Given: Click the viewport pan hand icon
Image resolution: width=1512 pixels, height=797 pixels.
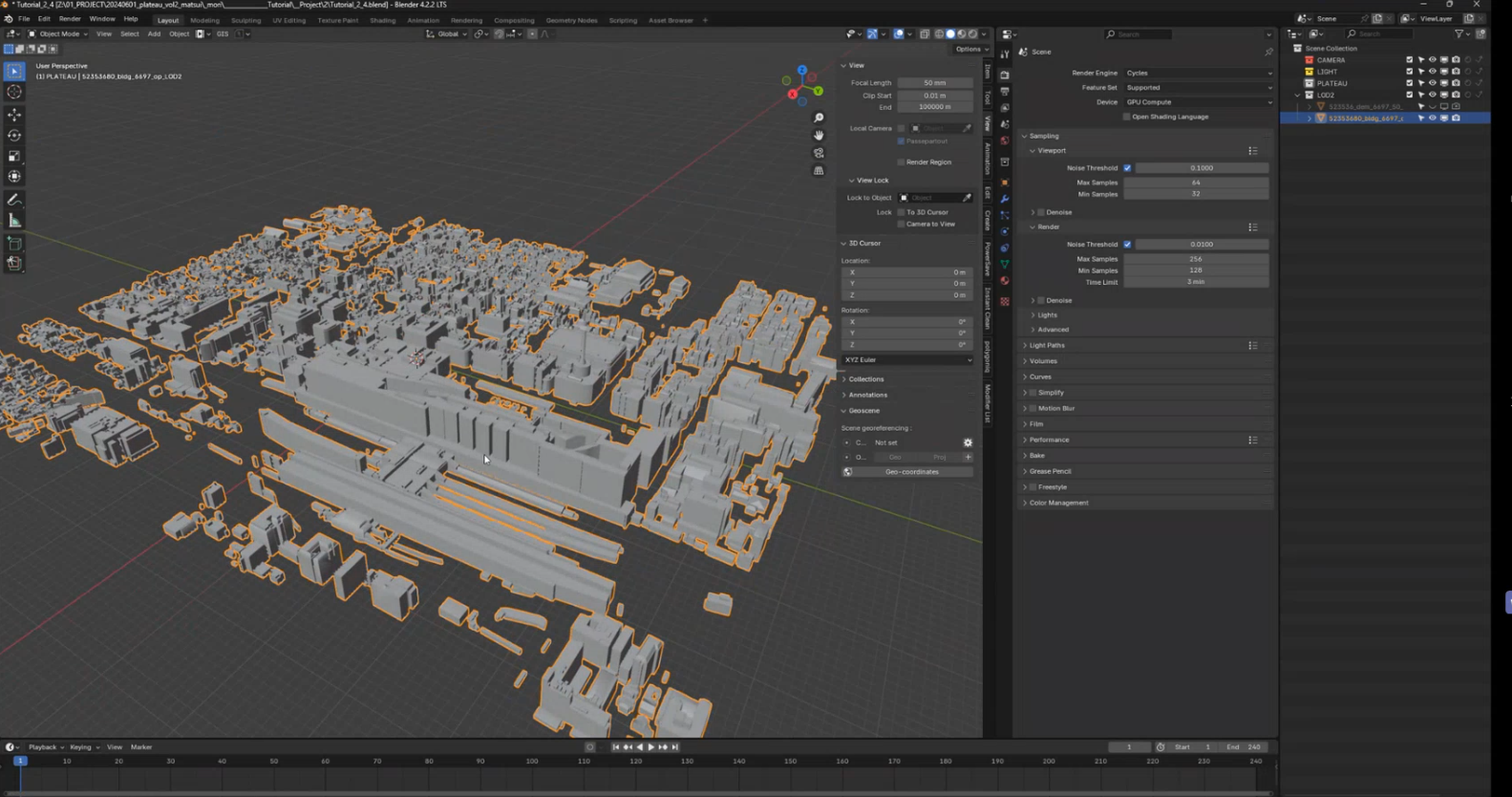Looking at the screenshot, I should coord(819,136).
